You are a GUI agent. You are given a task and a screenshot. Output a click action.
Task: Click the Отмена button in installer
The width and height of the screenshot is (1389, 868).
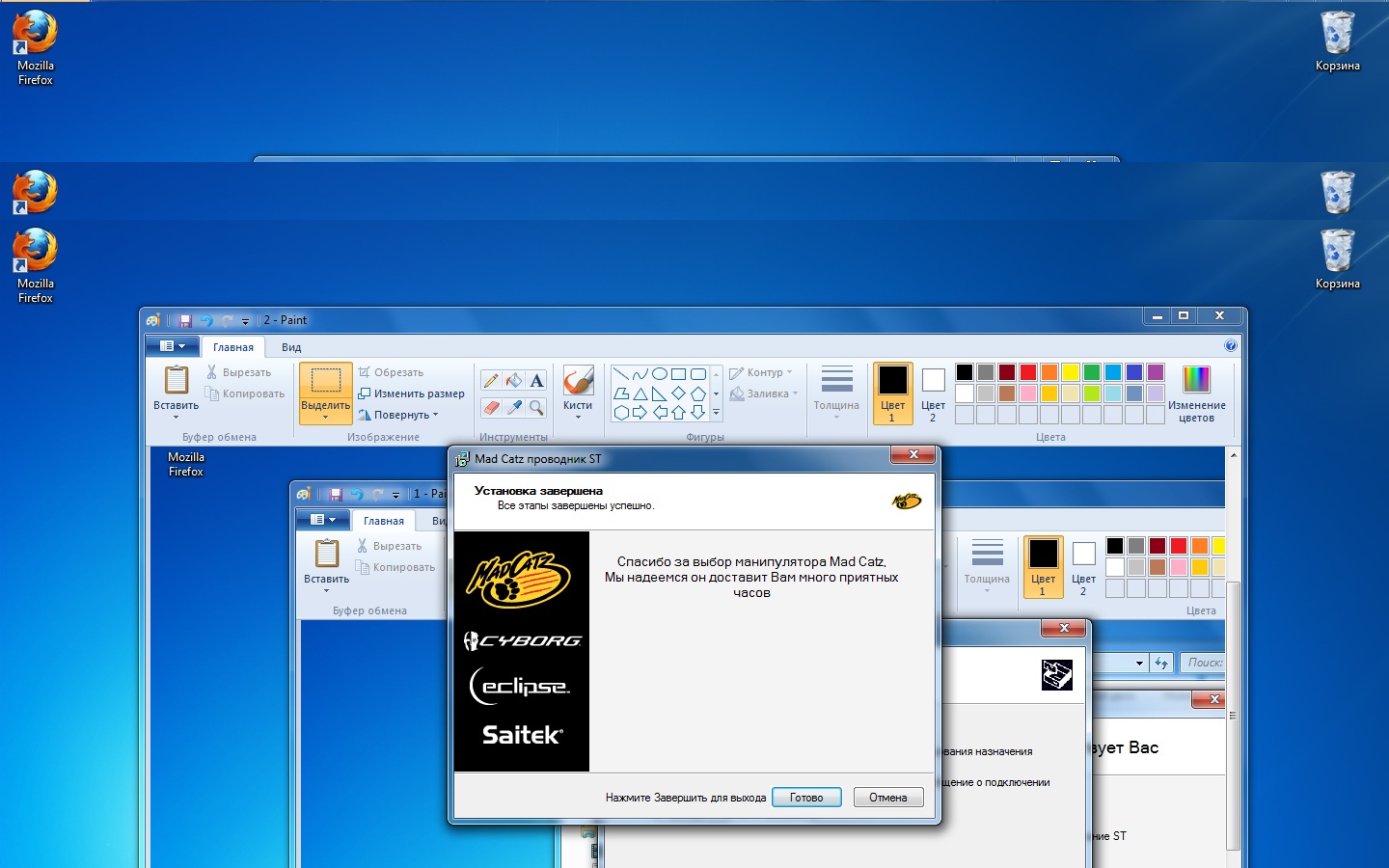(x=888, y=798)
